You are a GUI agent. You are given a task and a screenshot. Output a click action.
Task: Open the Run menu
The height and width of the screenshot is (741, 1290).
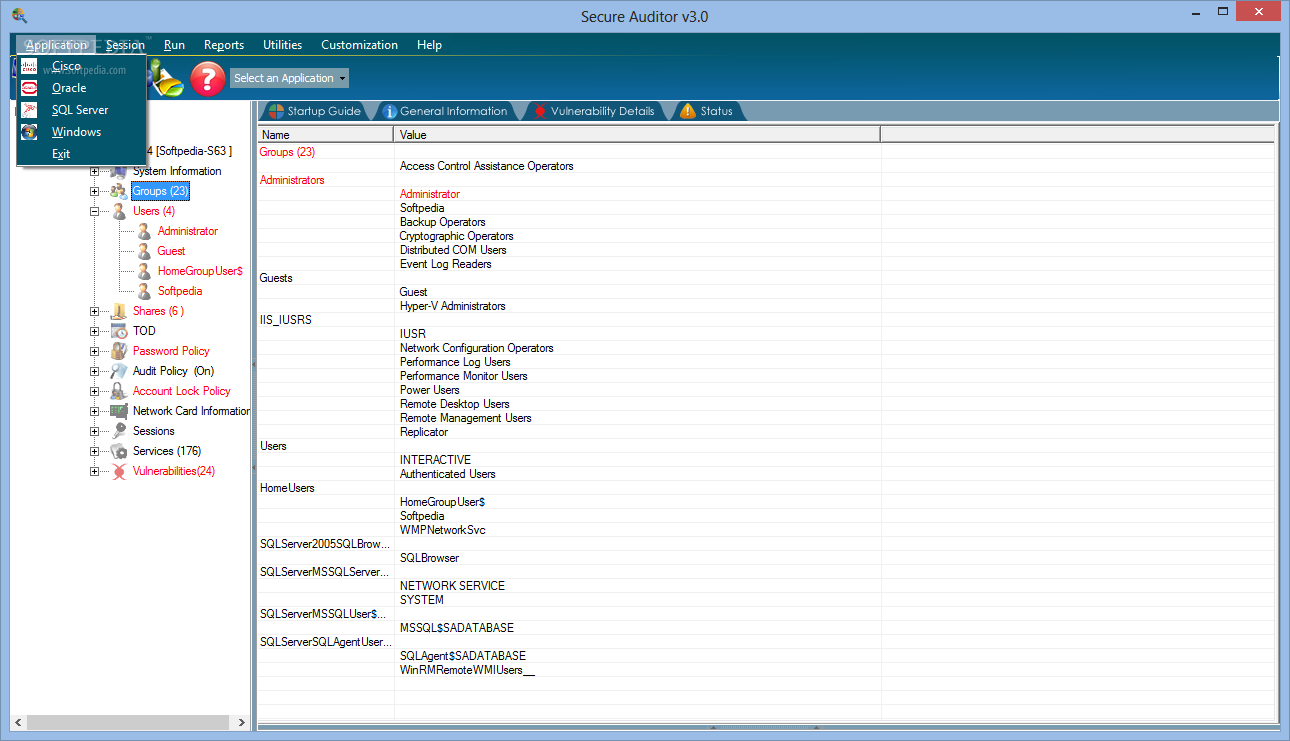click(x=174, y=45)
